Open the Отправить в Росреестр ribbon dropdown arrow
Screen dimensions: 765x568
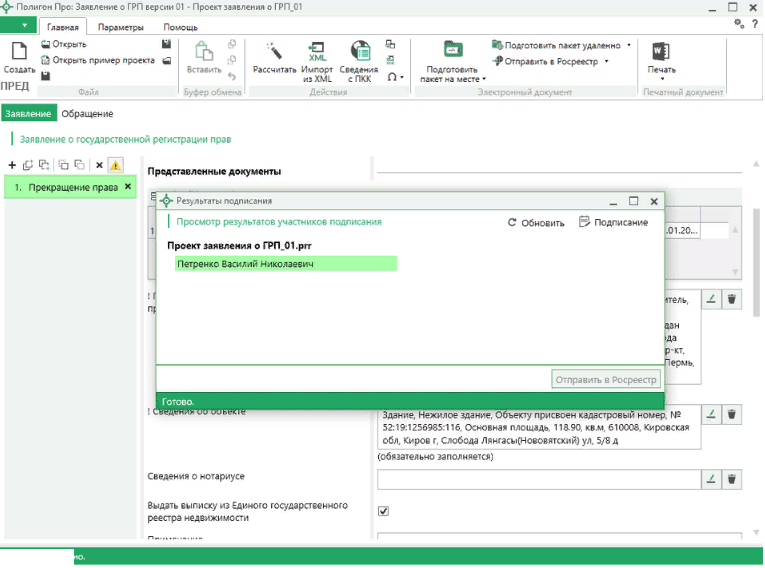pos(606,60)
